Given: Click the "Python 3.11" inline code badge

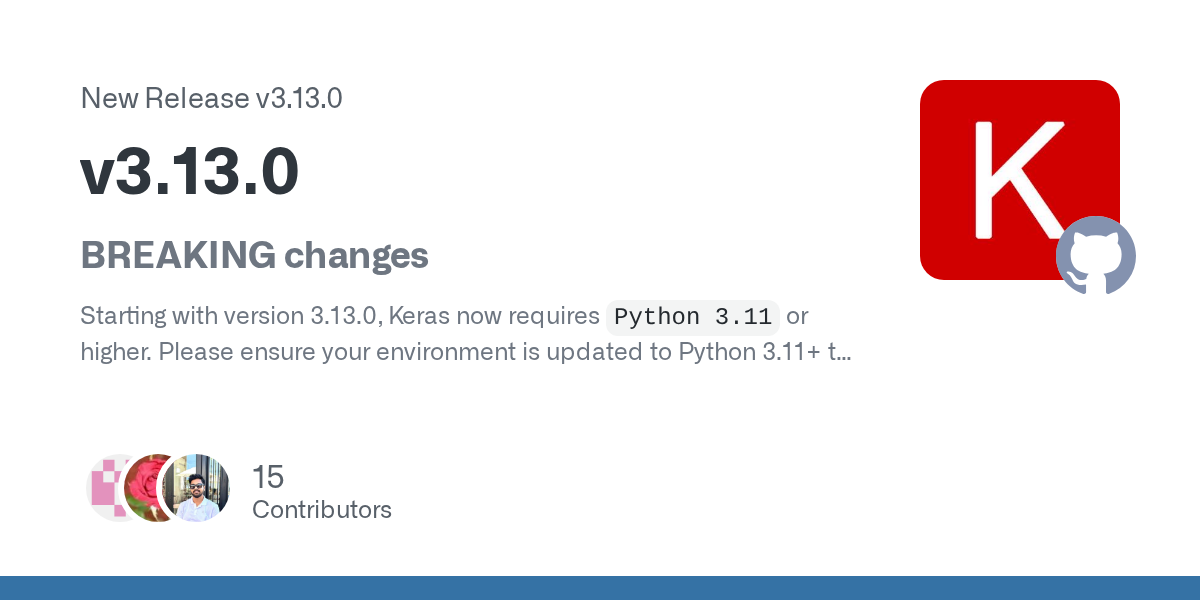Looking at the screenshot, I should pos(692,317).
